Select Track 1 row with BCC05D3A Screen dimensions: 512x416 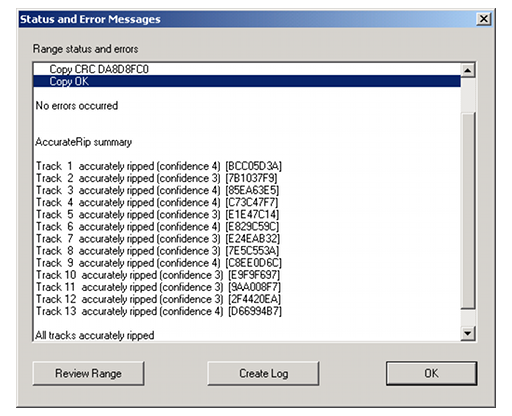[x=247, y=166]
